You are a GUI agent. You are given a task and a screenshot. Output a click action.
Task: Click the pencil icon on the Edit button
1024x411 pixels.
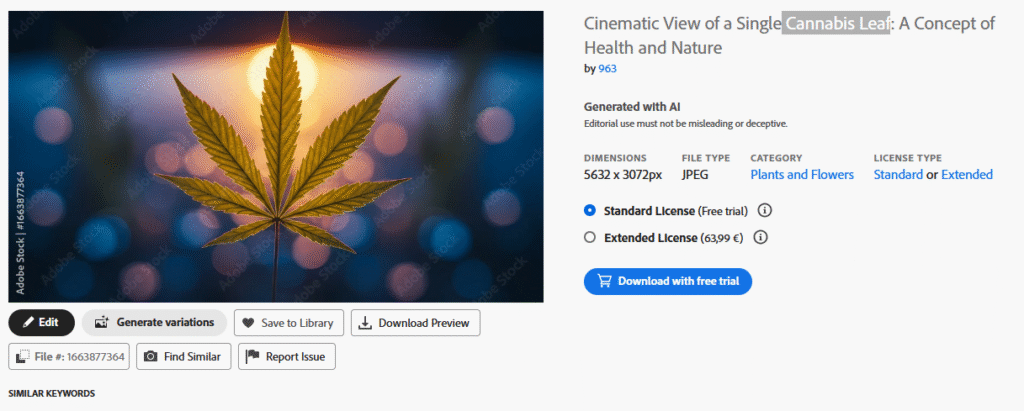(26, 323)
